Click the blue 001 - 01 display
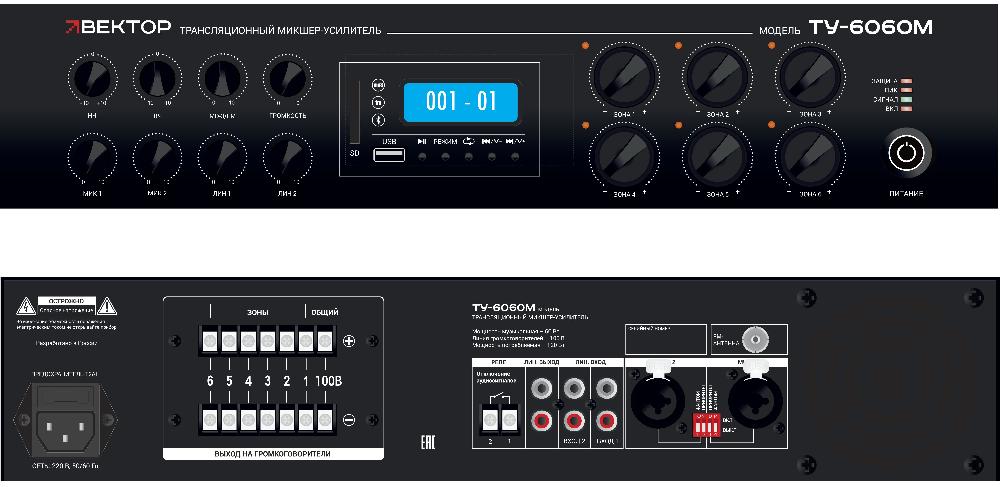Viewport: 1000px width, 487px height. coord(460,103)
